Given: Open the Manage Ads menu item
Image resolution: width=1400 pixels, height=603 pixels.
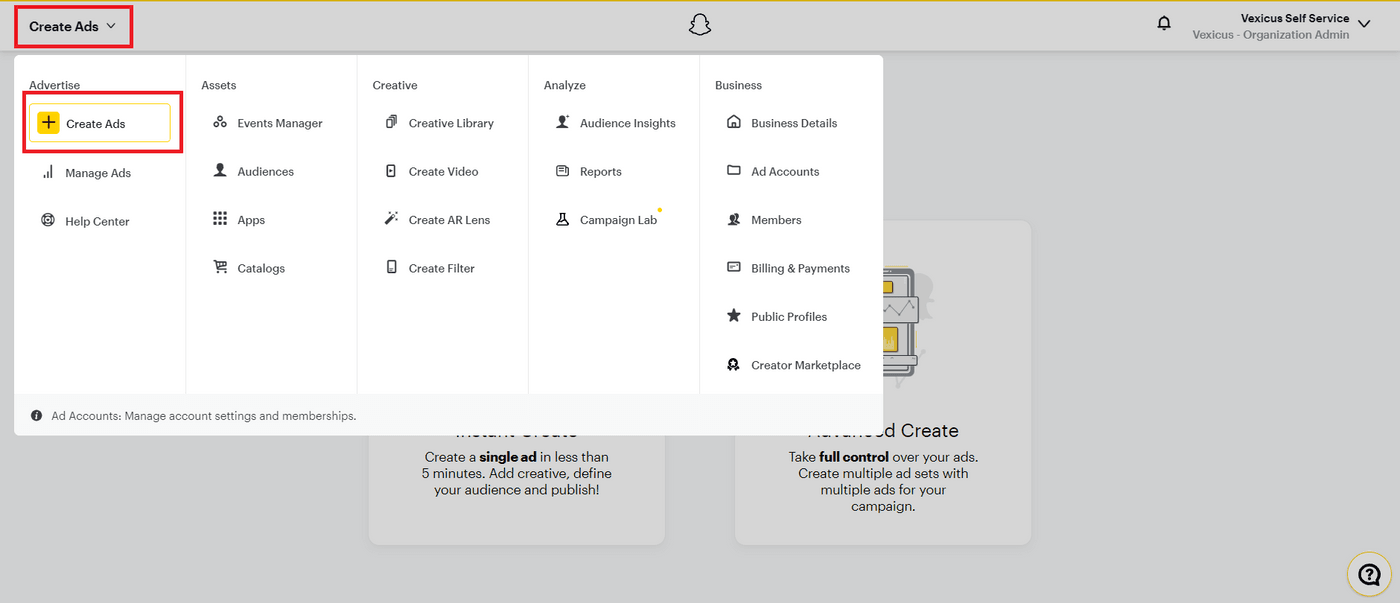Looking at the screenshot, I should (x=98, y=172).
